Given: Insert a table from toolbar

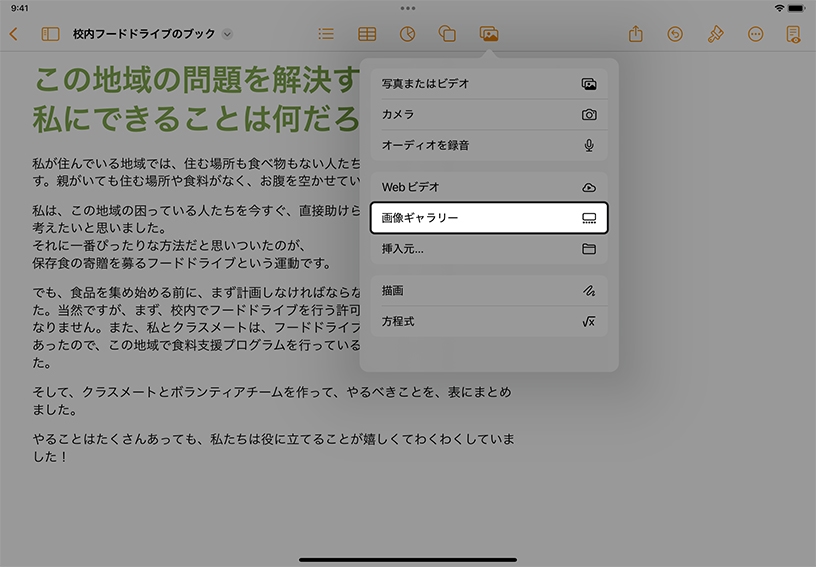Looking at the screenshot, I should coord(367,34).
